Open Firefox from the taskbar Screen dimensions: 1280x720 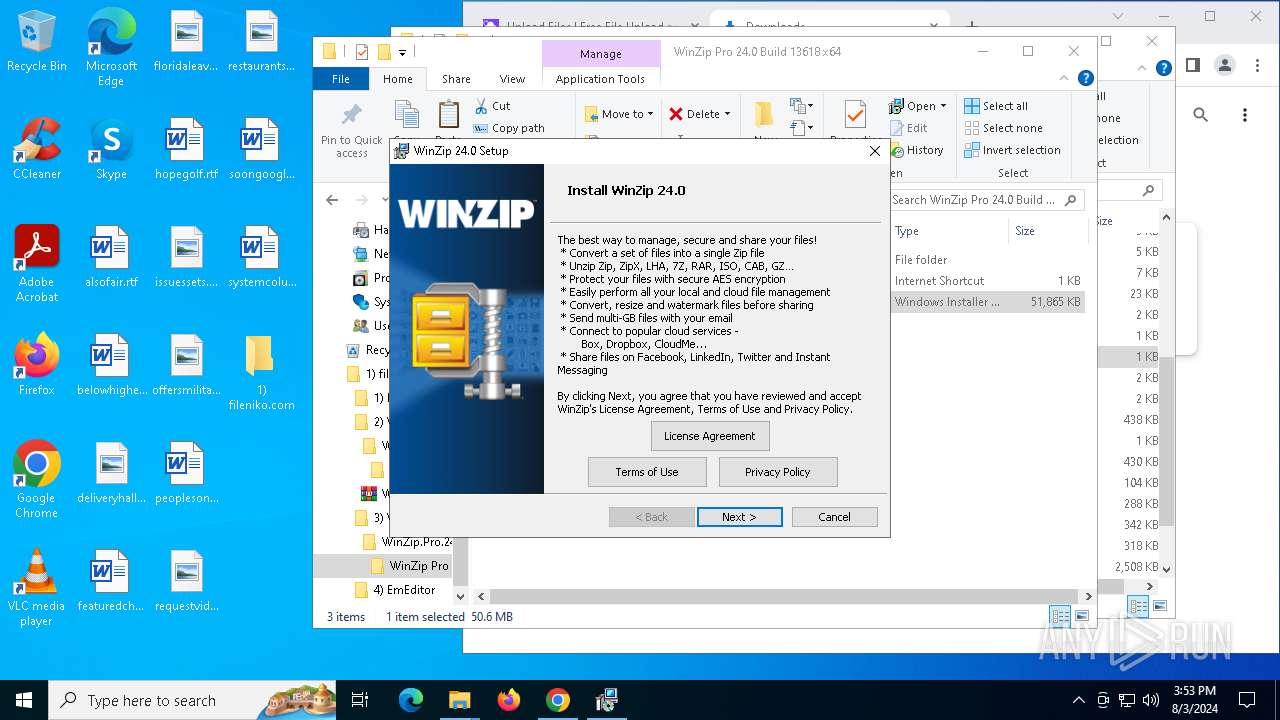tap(508, 700)
